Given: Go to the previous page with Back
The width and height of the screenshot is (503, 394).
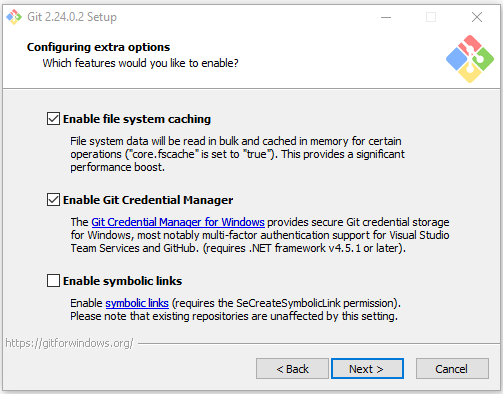Looking at the screenshot, I should pos(292,369).
